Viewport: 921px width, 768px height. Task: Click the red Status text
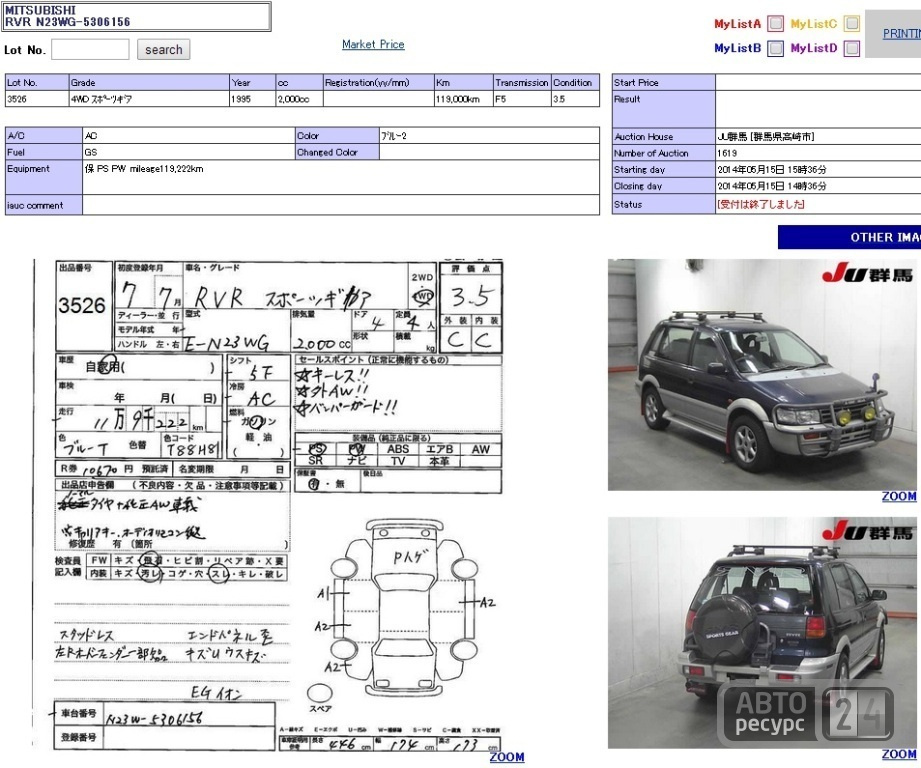tap(761, 204)
